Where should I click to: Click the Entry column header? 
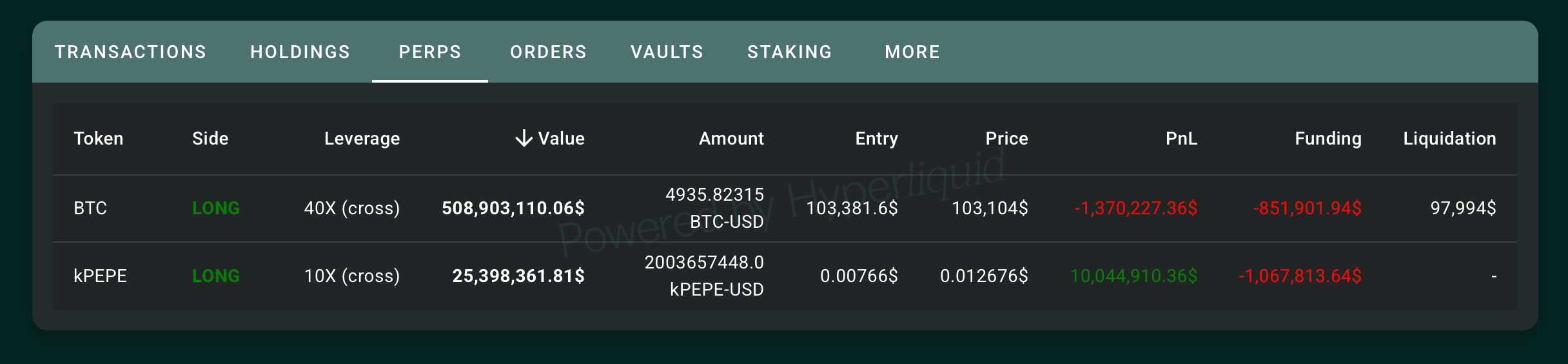(876, 139)
